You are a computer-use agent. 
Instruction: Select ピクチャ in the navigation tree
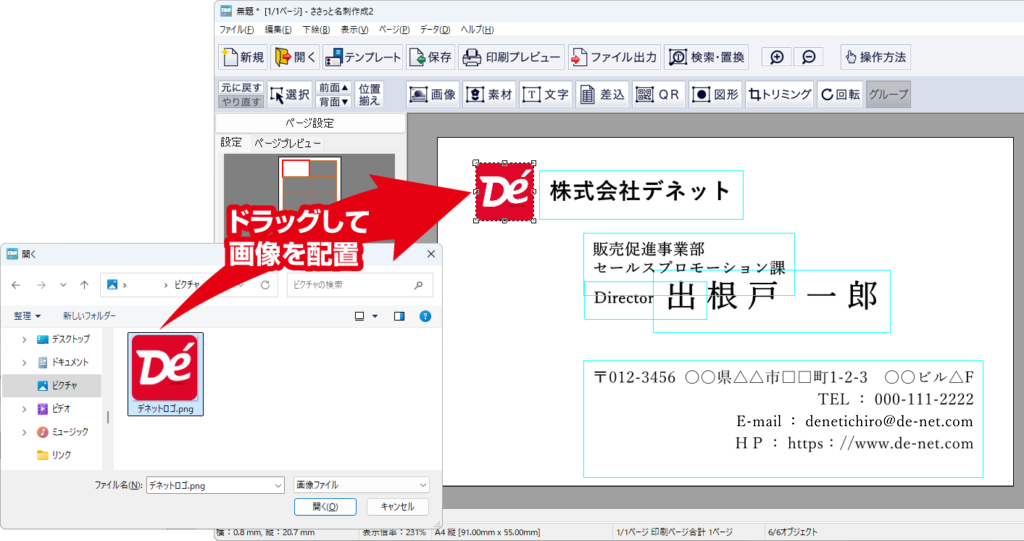click(x=52, y=385)
